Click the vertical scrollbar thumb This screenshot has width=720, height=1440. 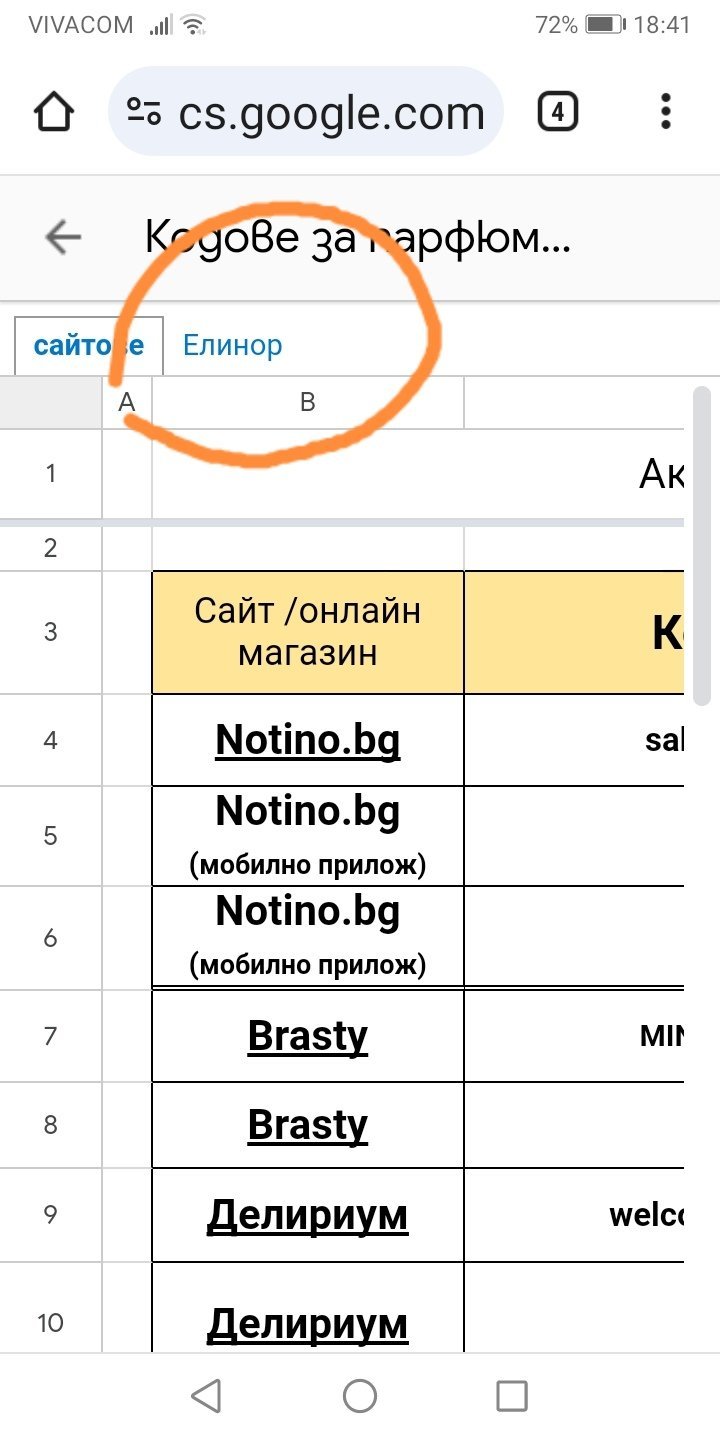pyautogui.click(x=701, y=545)
